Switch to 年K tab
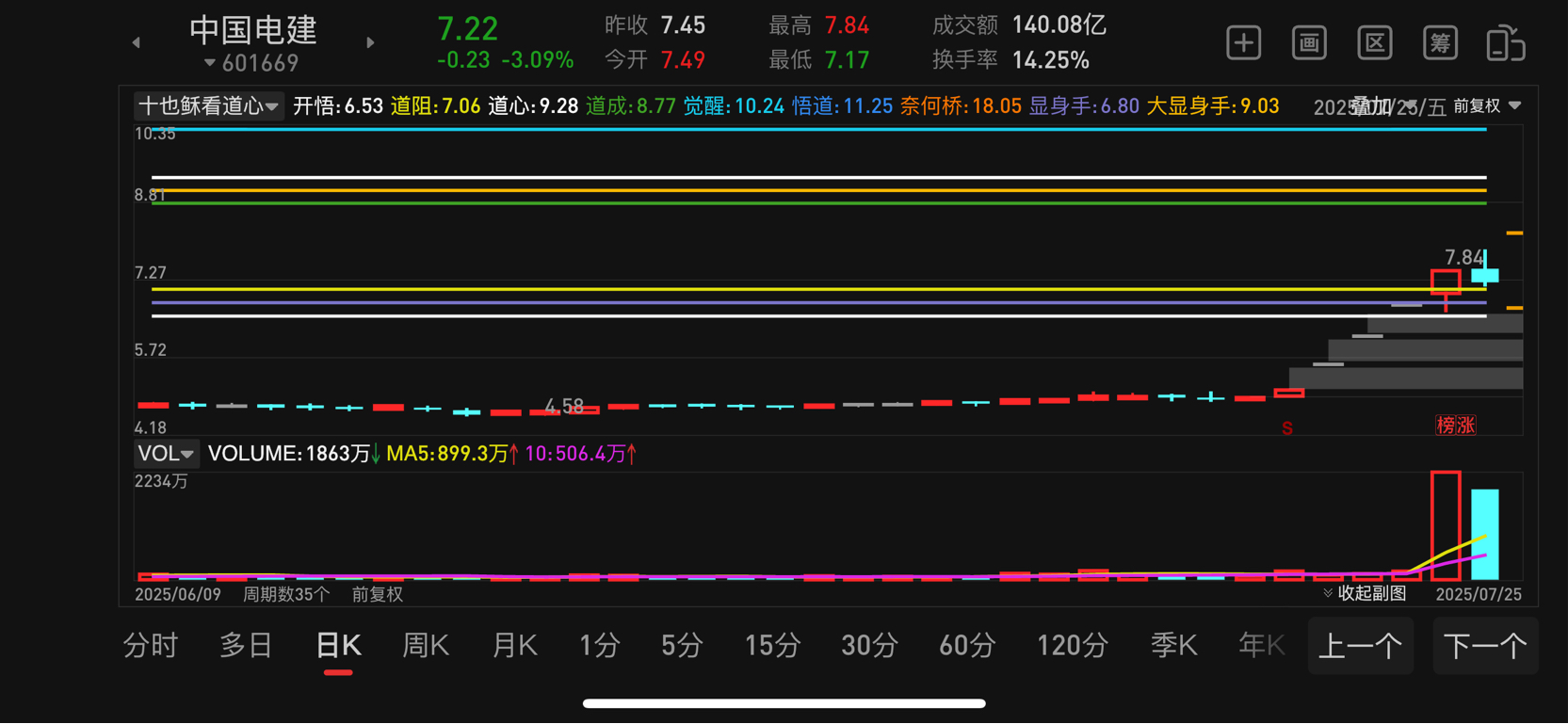Viewport: 1568px width, 724px height. 1262,646
